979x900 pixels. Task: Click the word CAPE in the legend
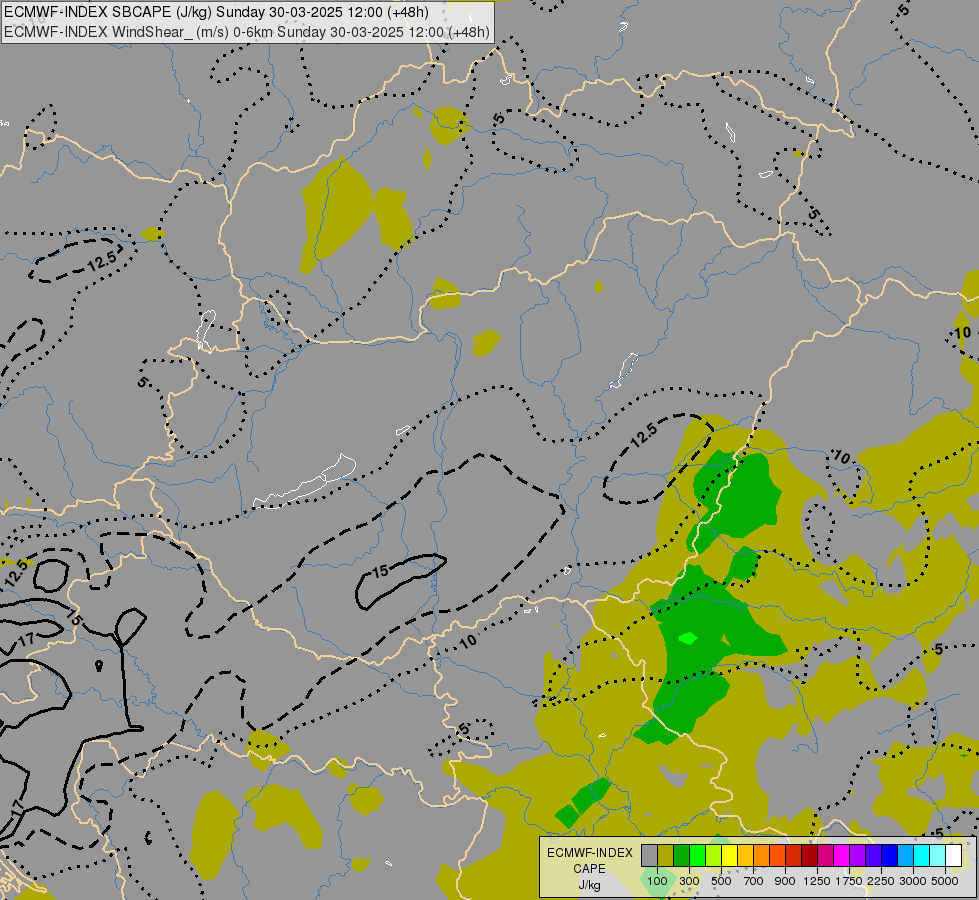(x=589, y=869)
